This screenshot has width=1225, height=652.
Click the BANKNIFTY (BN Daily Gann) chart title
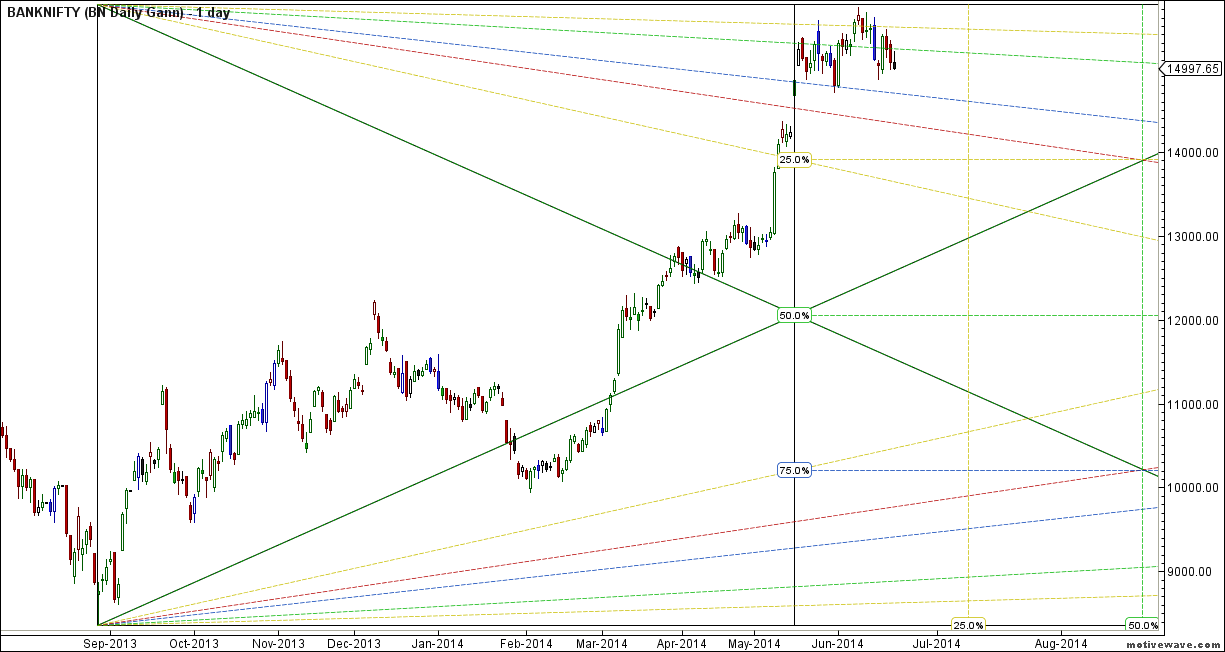click(118, 13)
